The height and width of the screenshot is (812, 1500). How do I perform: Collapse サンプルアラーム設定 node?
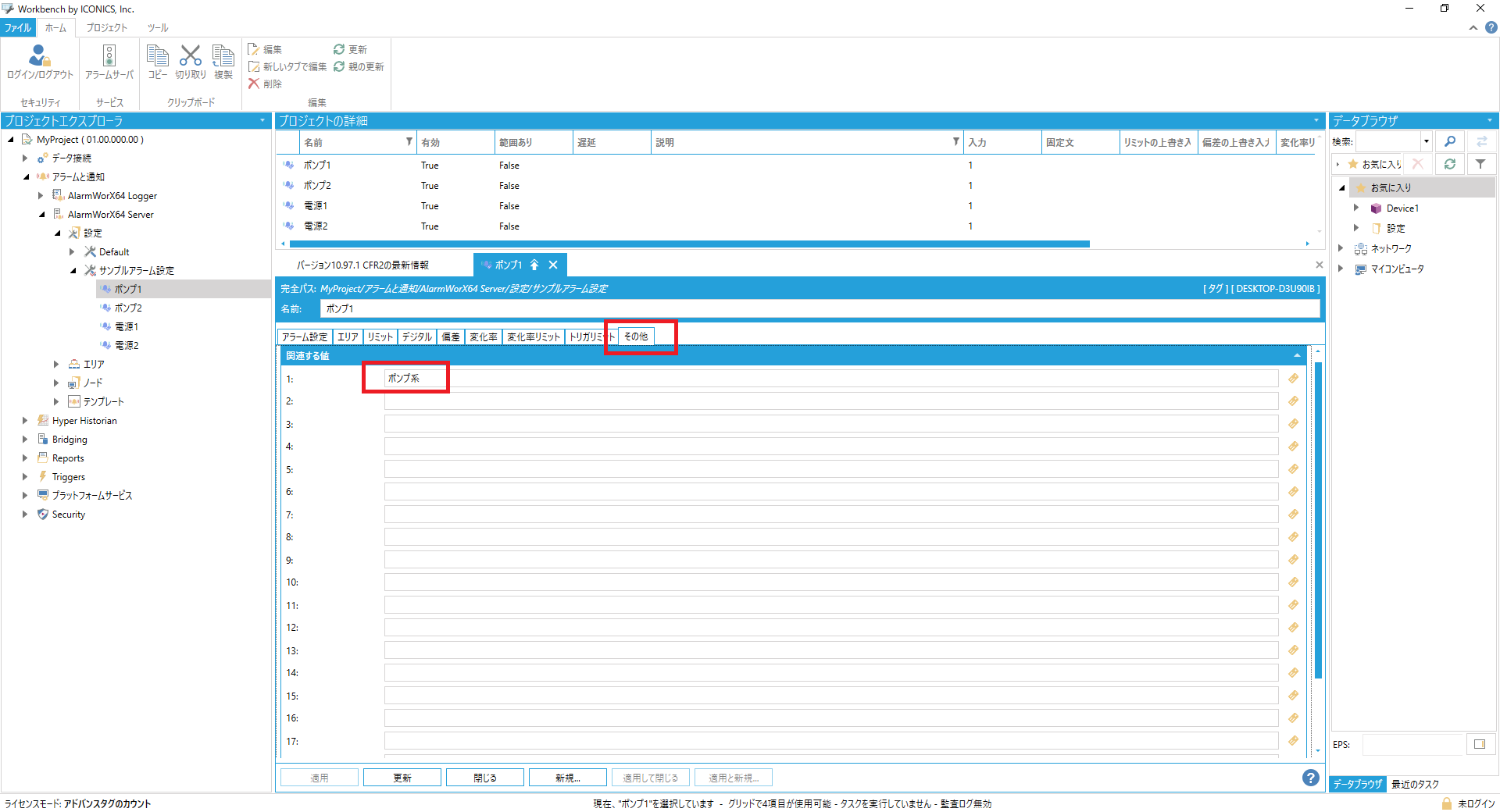pyautogui.click(x=73, y=271)
